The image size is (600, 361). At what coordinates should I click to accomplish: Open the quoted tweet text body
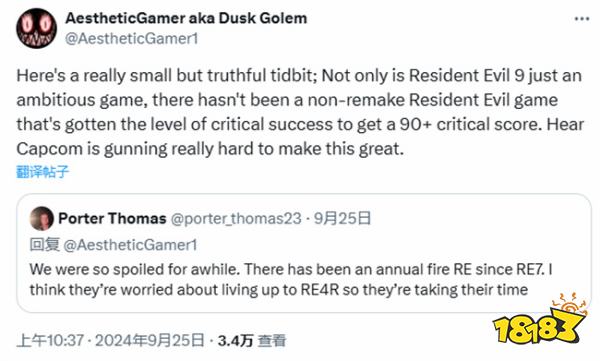click(291, 279)
